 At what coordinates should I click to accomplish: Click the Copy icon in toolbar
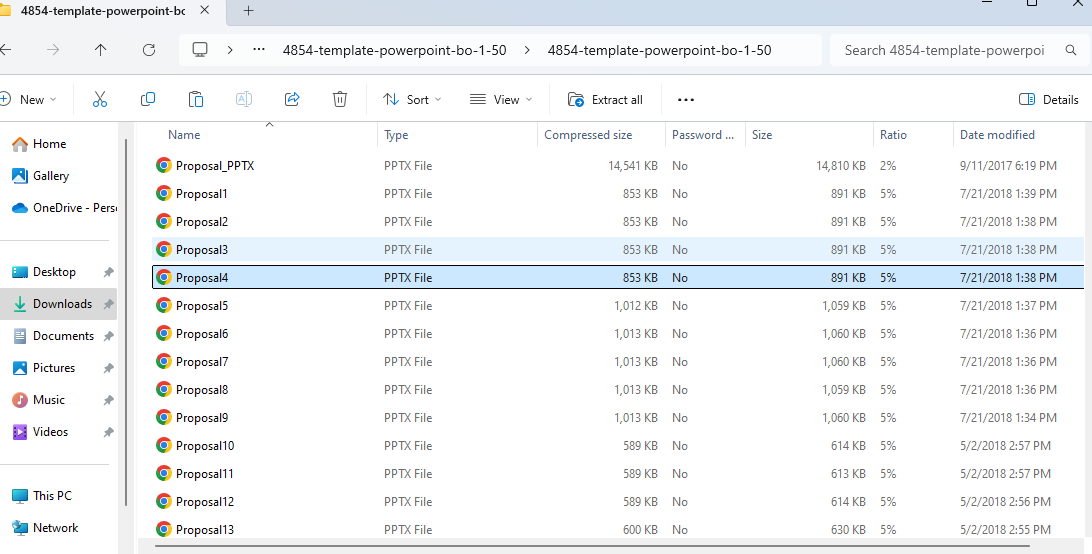pyautogui.click(x=148, y=99)
